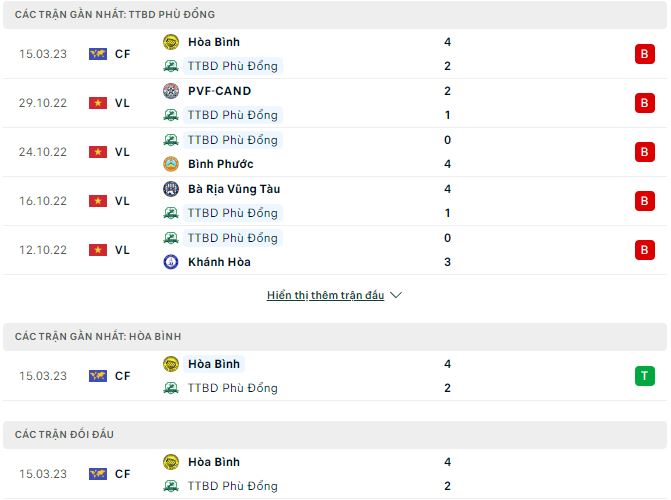Click Bình Phước team crest icon
Image resolution: width=671 pixels, height=500 pixels.
170,164
